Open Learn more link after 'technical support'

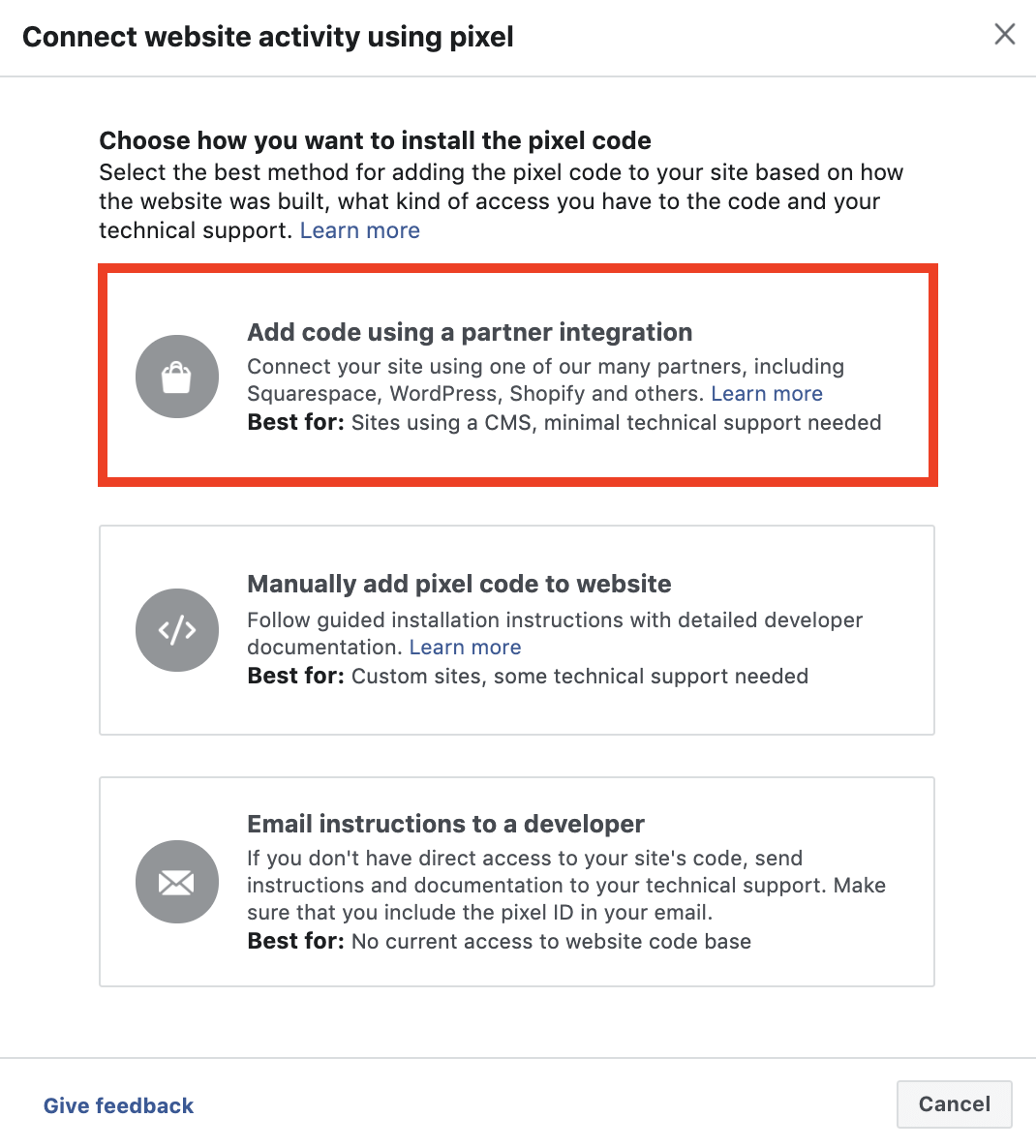tap(359, 230)
